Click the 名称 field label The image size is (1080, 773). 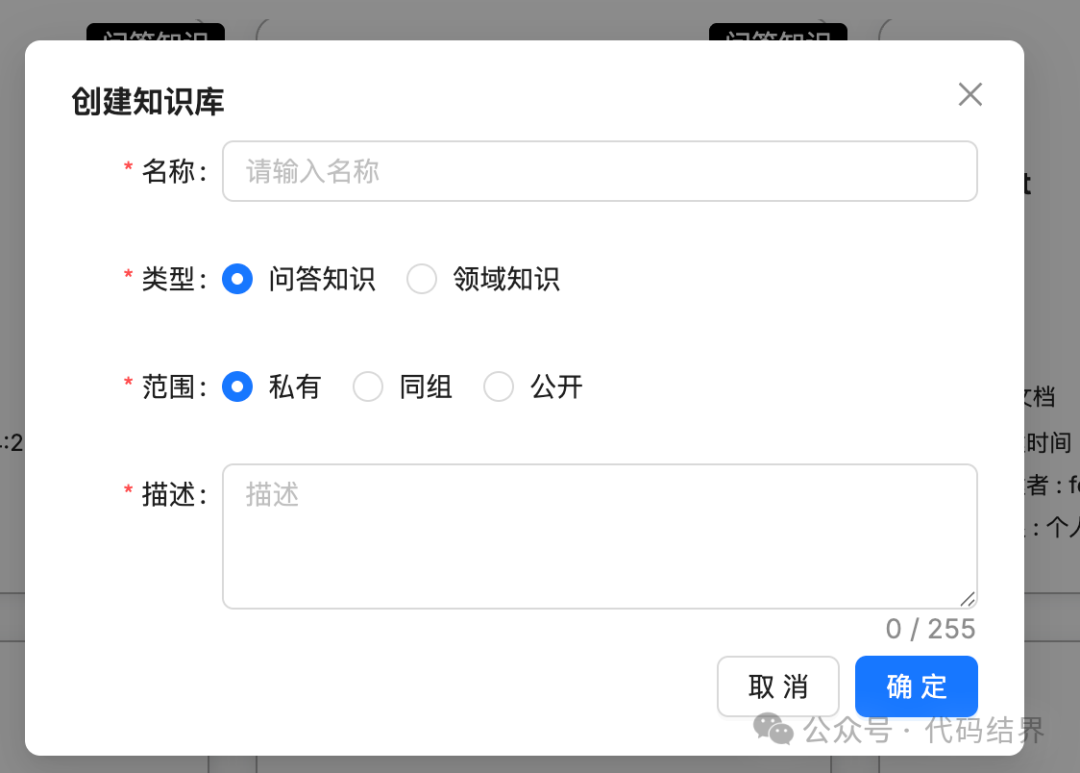(172, 172)
